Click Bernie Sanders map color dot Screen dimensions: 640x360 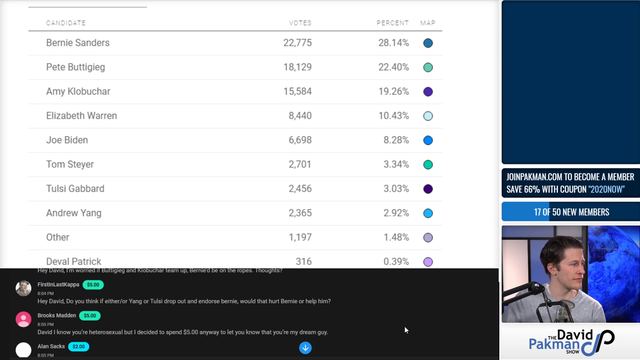tap(428, 43)
